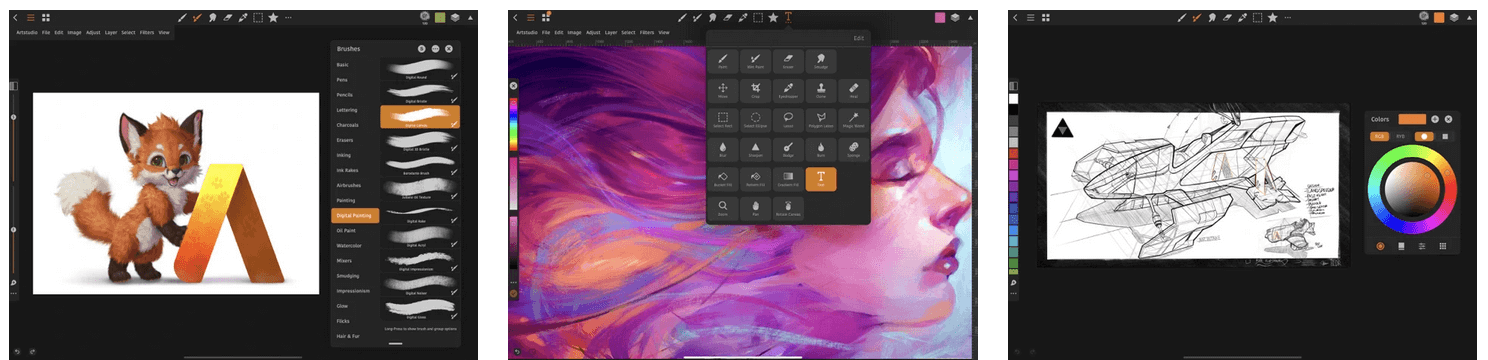Image resolution: width=1488 pixels, height=360 pixels.
Task: Open the Layer menu in the portrait screenshot
Action: tap(611, 33)
